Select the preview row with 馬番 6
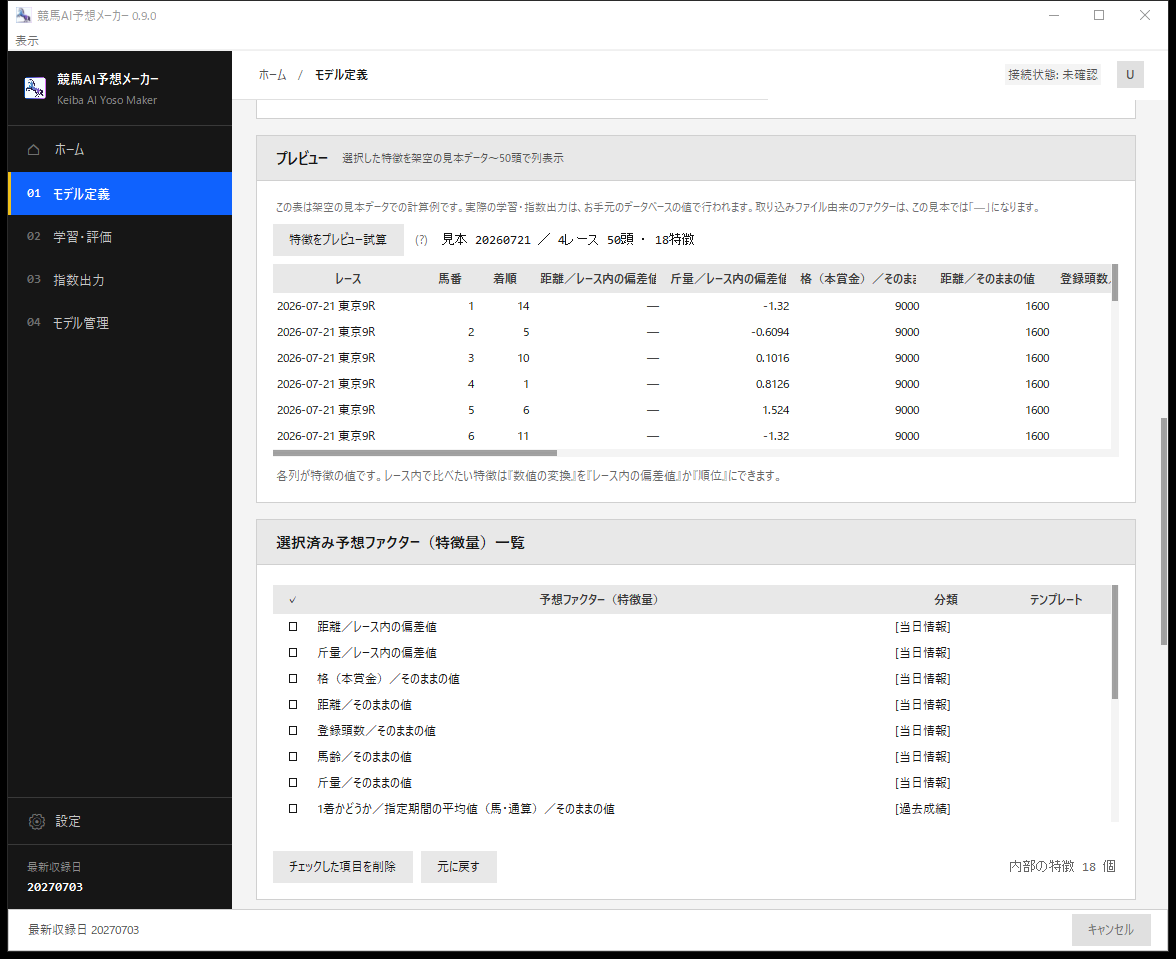 [x=692, y=436]
